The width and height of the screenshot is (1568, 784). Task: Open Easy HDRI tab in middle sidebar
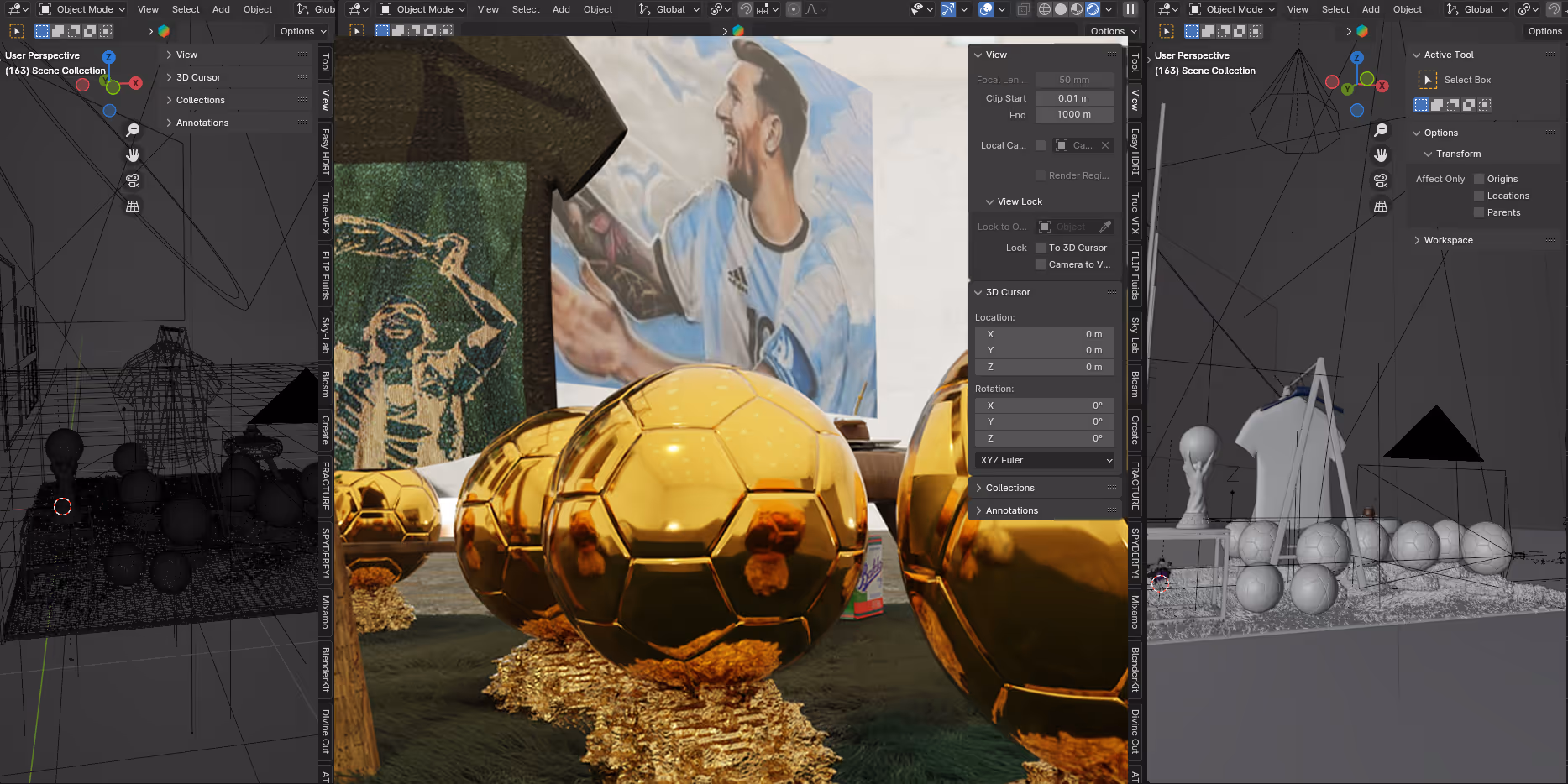pos(1135,151)
